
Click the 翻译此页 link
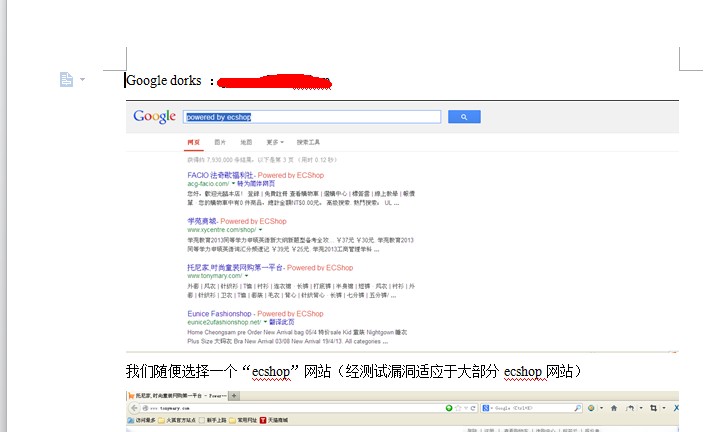282,322
